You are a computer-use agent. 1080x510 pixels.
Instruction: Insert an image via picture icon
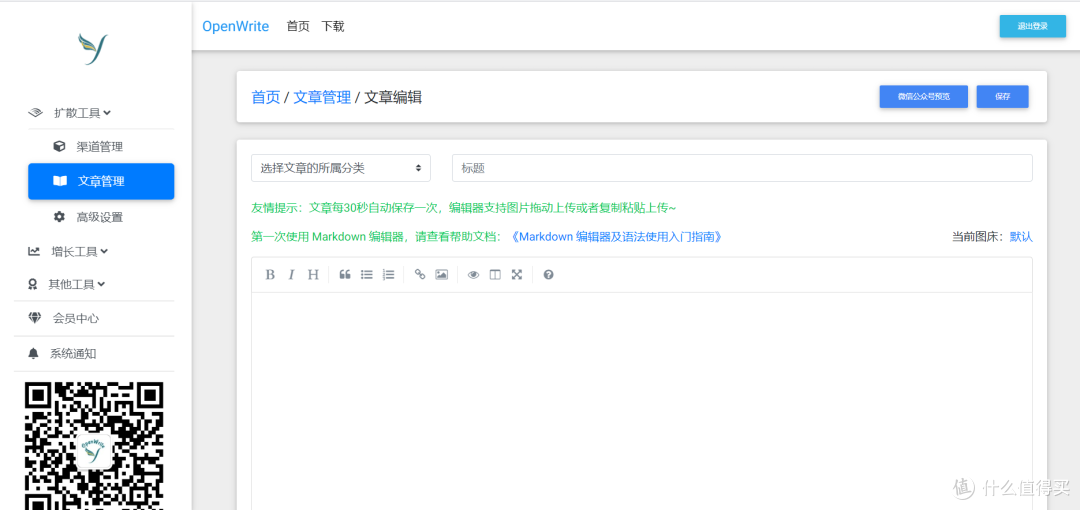tap(442, 274)
